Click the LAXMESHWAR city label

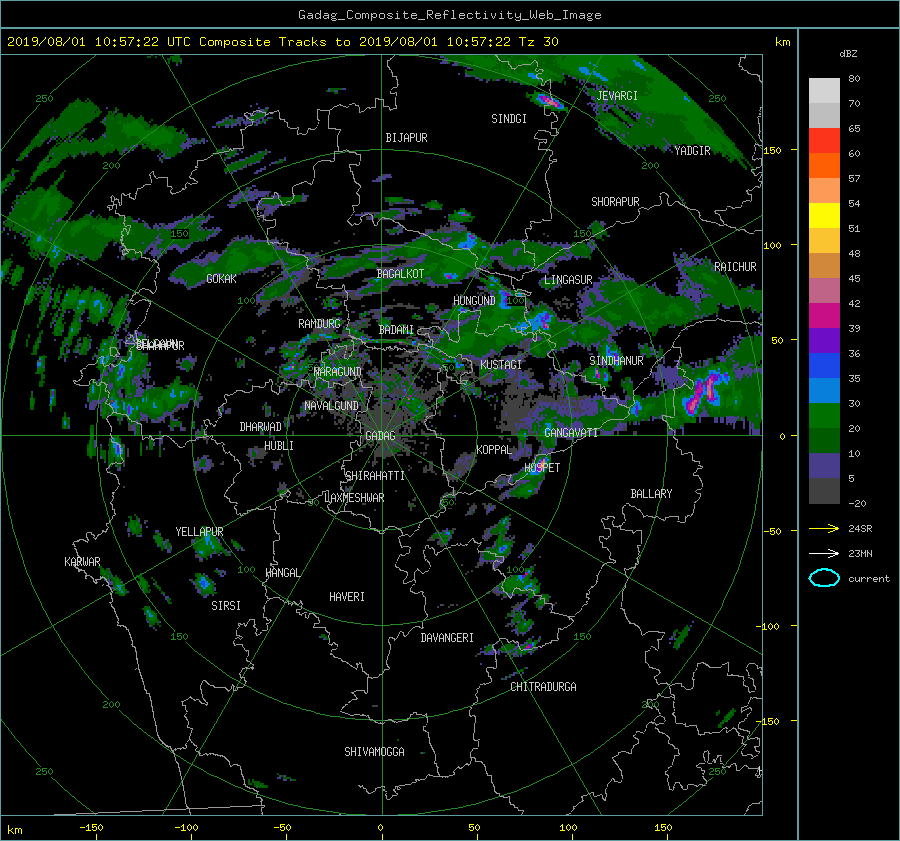point(354,498)
